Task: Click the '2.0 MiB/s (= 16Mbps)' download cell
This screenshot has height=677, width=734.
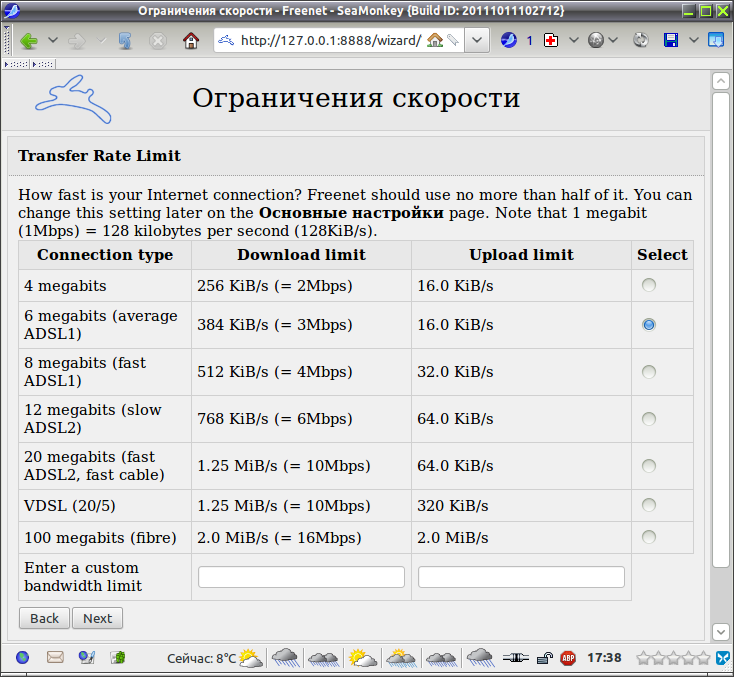Action: pyautogui.click(x=301, y=537)
